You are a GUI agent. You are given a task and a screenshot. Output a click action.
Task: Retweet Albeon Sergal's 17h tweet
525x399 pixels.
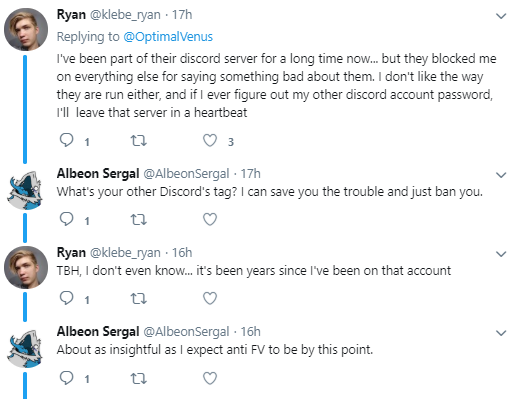(138, 220)
